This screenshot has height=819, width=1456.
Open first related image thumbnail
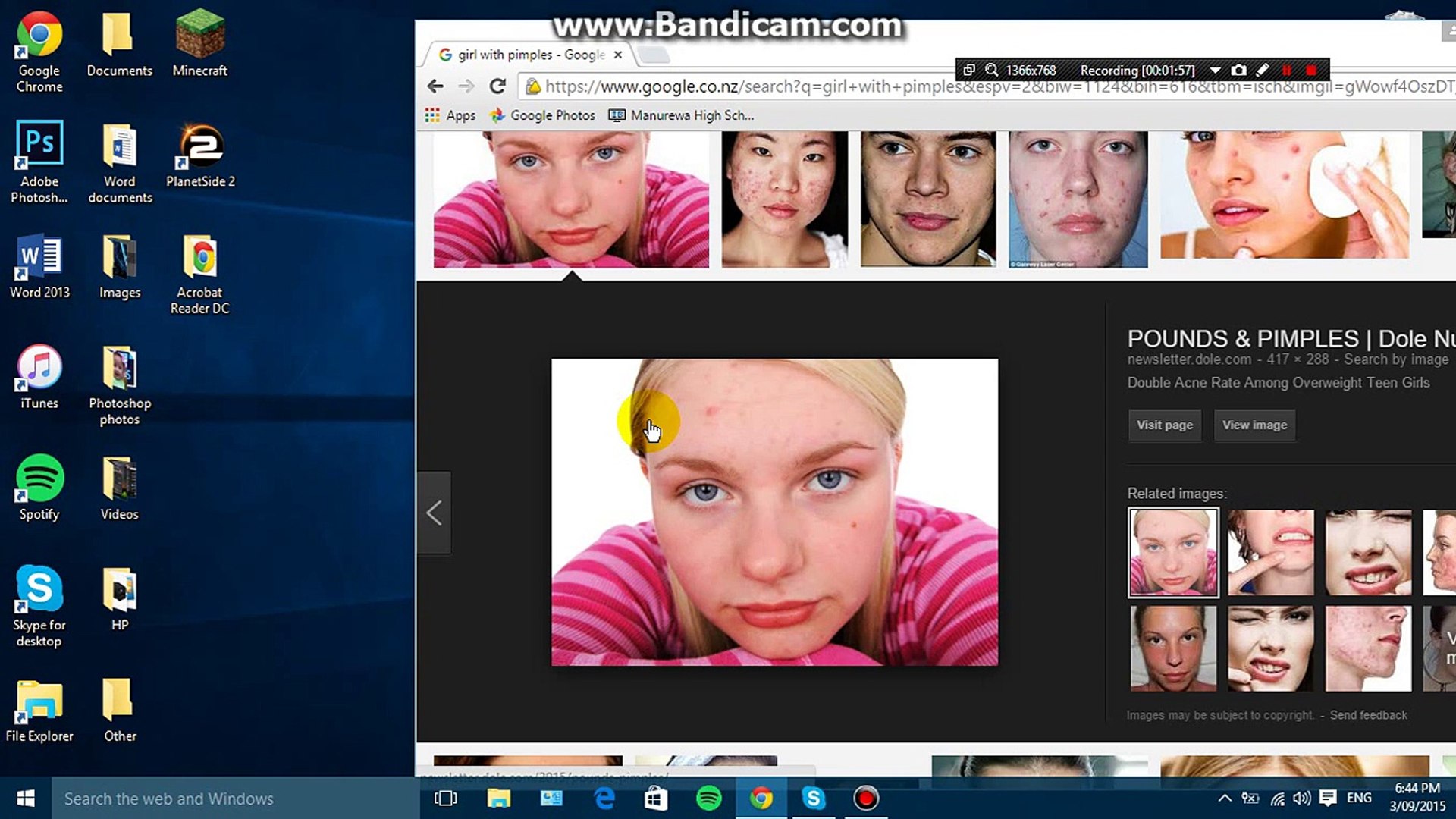click(1173, 552)
